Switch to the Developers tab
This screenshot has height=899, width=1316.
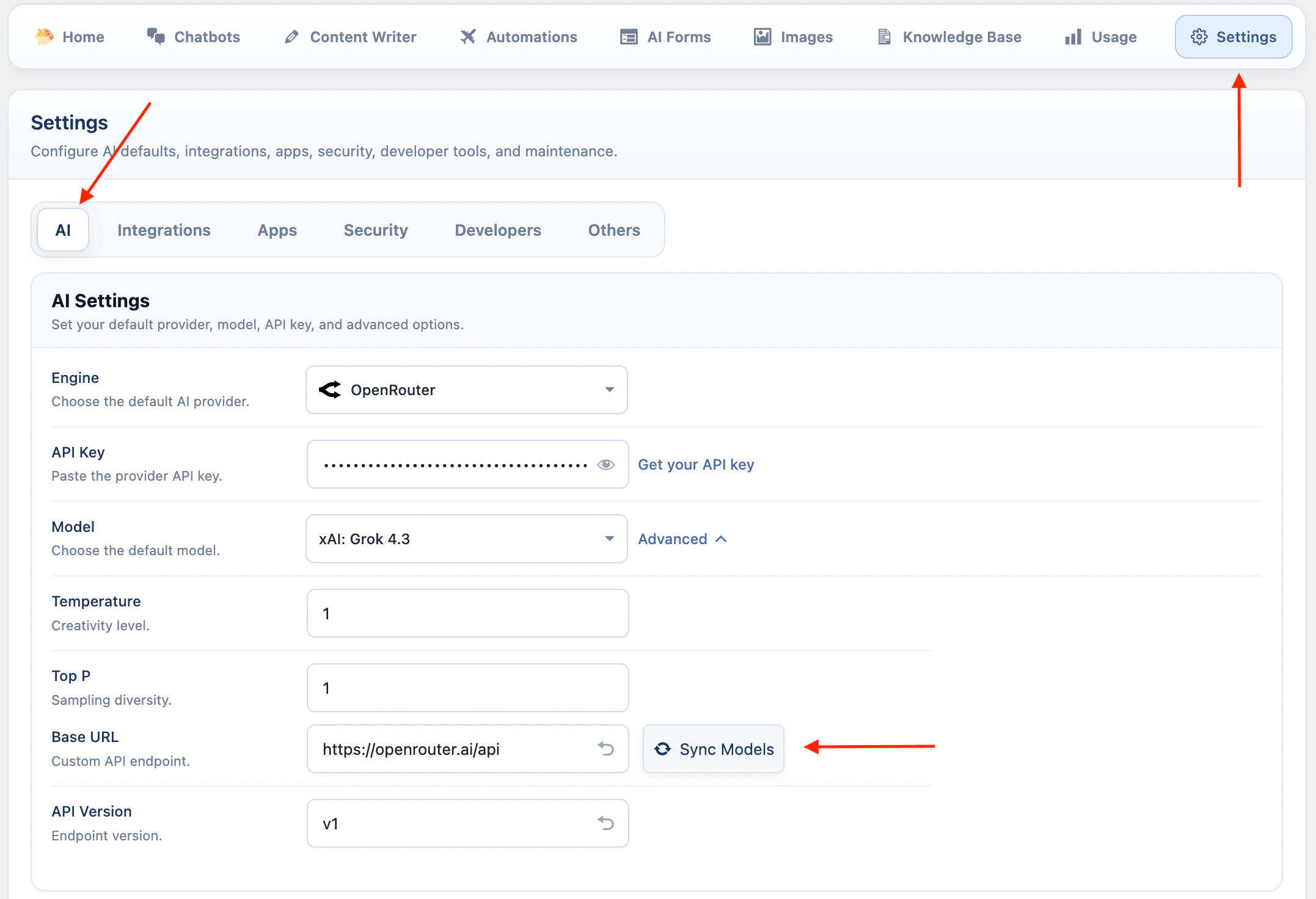[498, 230]
